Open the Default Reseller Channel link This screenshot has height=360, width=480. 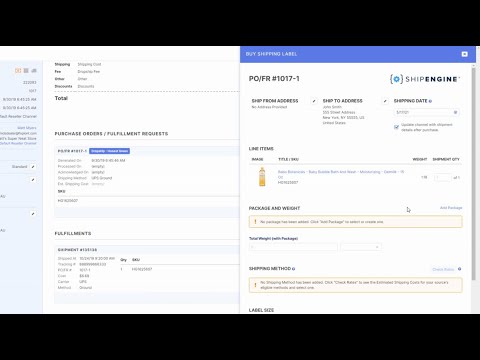click(x=18, y=143)
